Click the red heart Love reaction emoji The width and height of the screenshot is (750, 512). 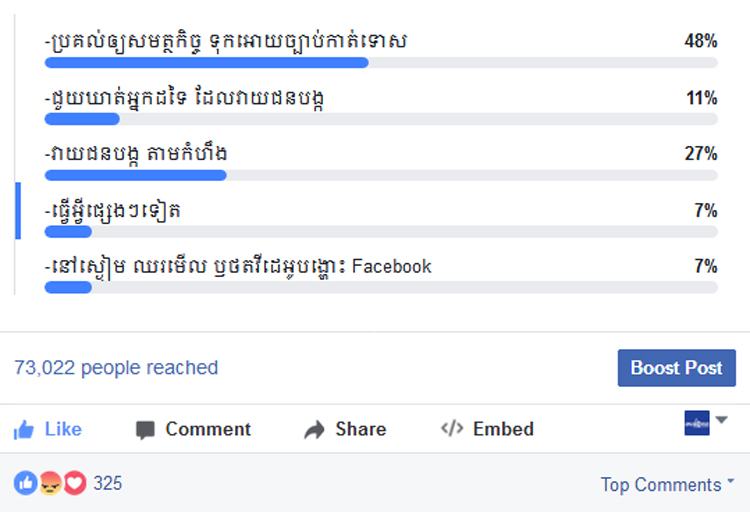pyautogui.click(x=75, y=484)
